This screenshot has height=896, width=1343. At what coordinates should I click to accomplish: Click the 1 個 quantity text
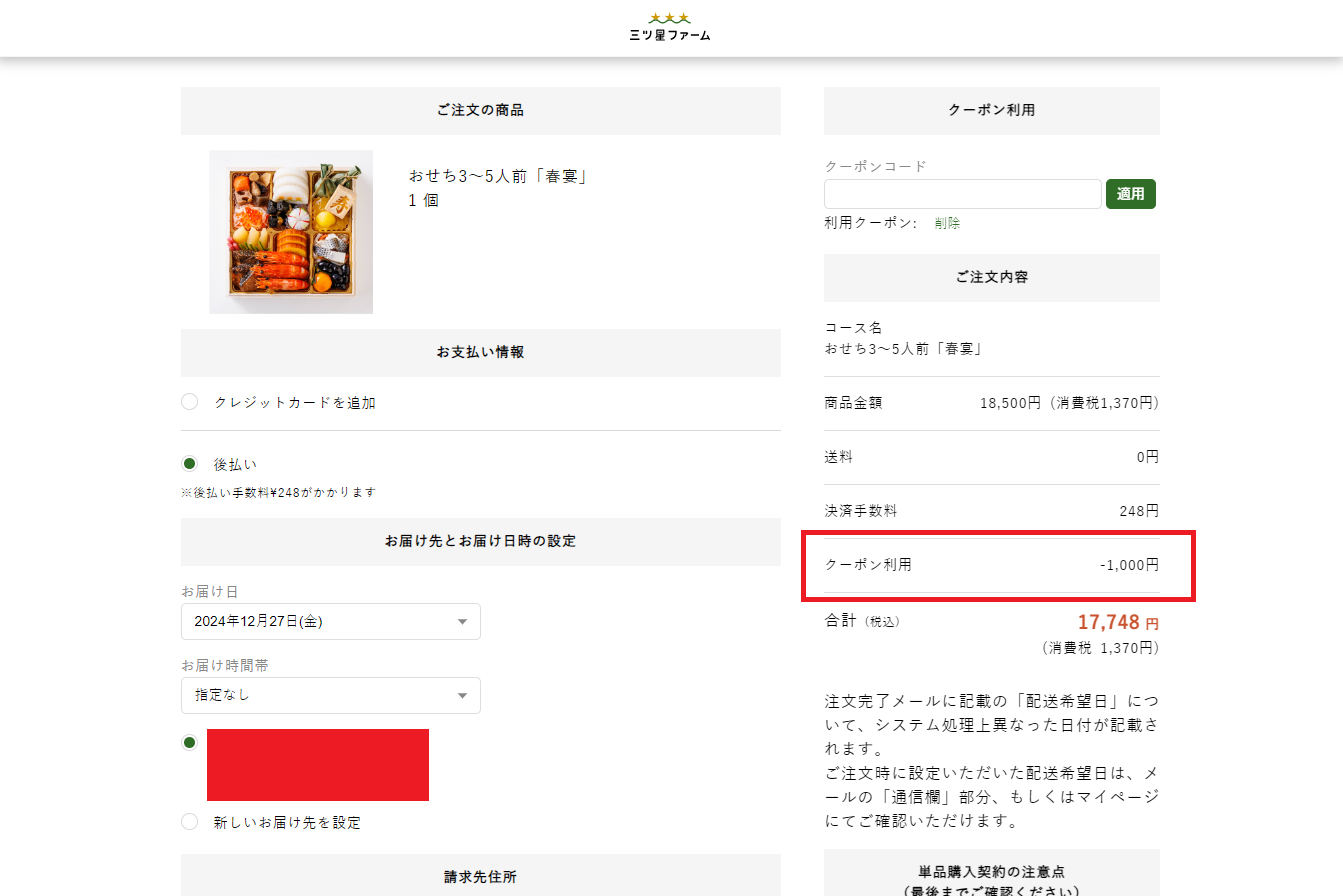[x=423, y=200]
